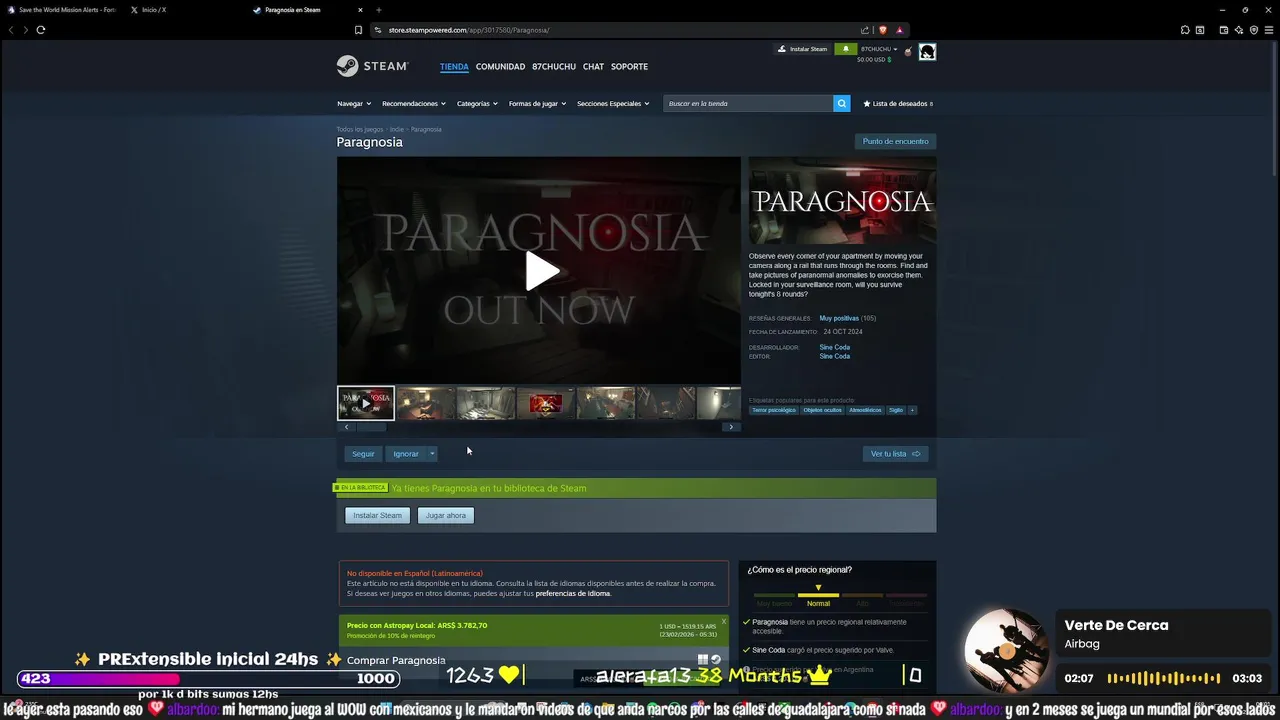
Task: Open the CHAT menu item
Action: tap(593, 67)
